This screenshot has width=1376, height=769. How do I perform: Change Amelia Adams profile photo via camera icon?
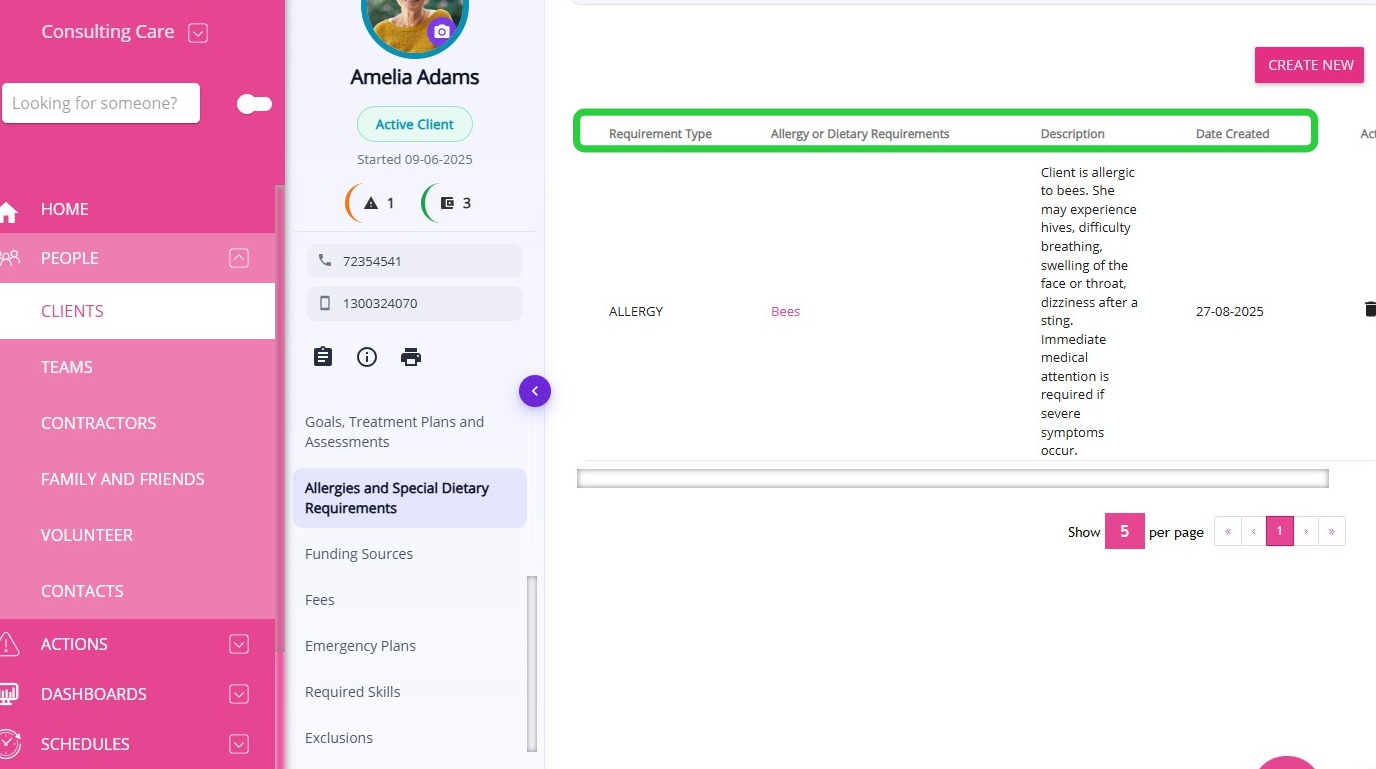click(441, 31)
